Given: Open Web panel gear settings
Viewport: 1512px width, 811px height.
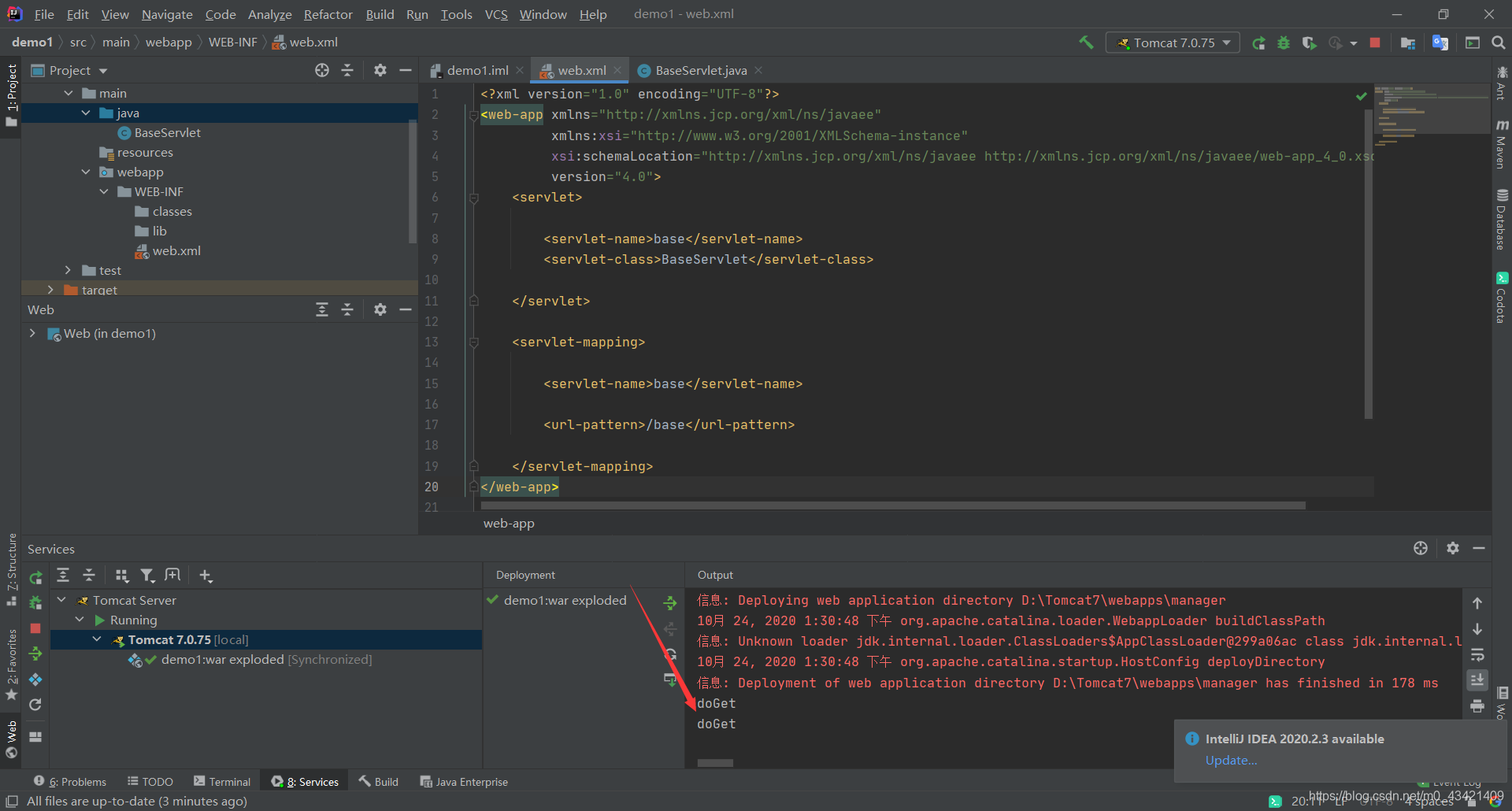Looking at the screenshot, I should click(380, 309).
